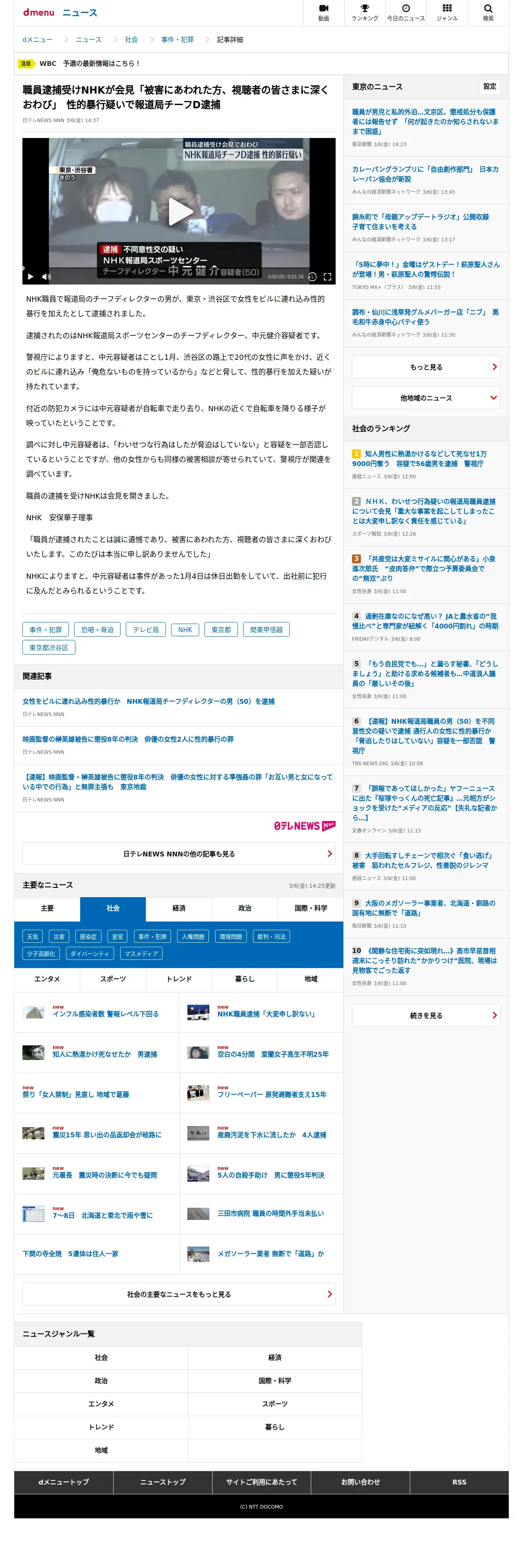This screenshot has width=523, height=1568.
Task: Open the 天気 subcategory chip
Action: point(32,936)
